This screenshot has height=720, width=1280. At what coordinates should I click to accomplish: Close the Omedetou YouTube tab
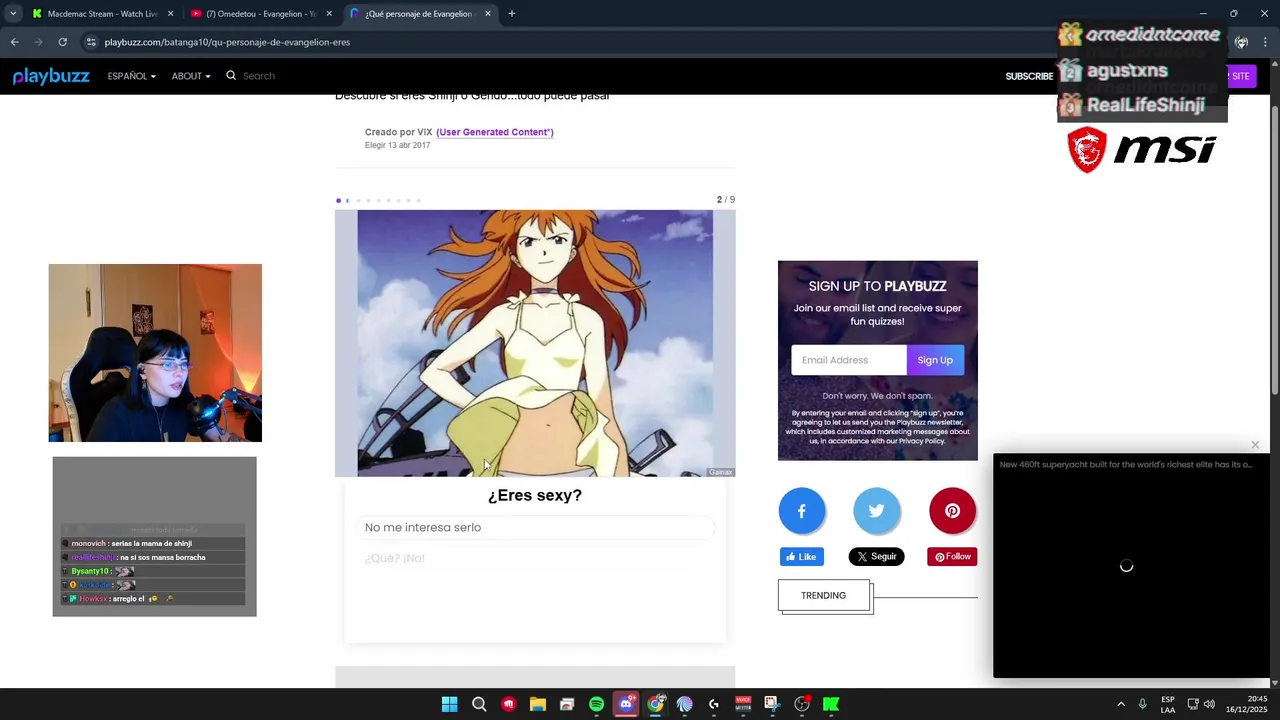[329, 14]
